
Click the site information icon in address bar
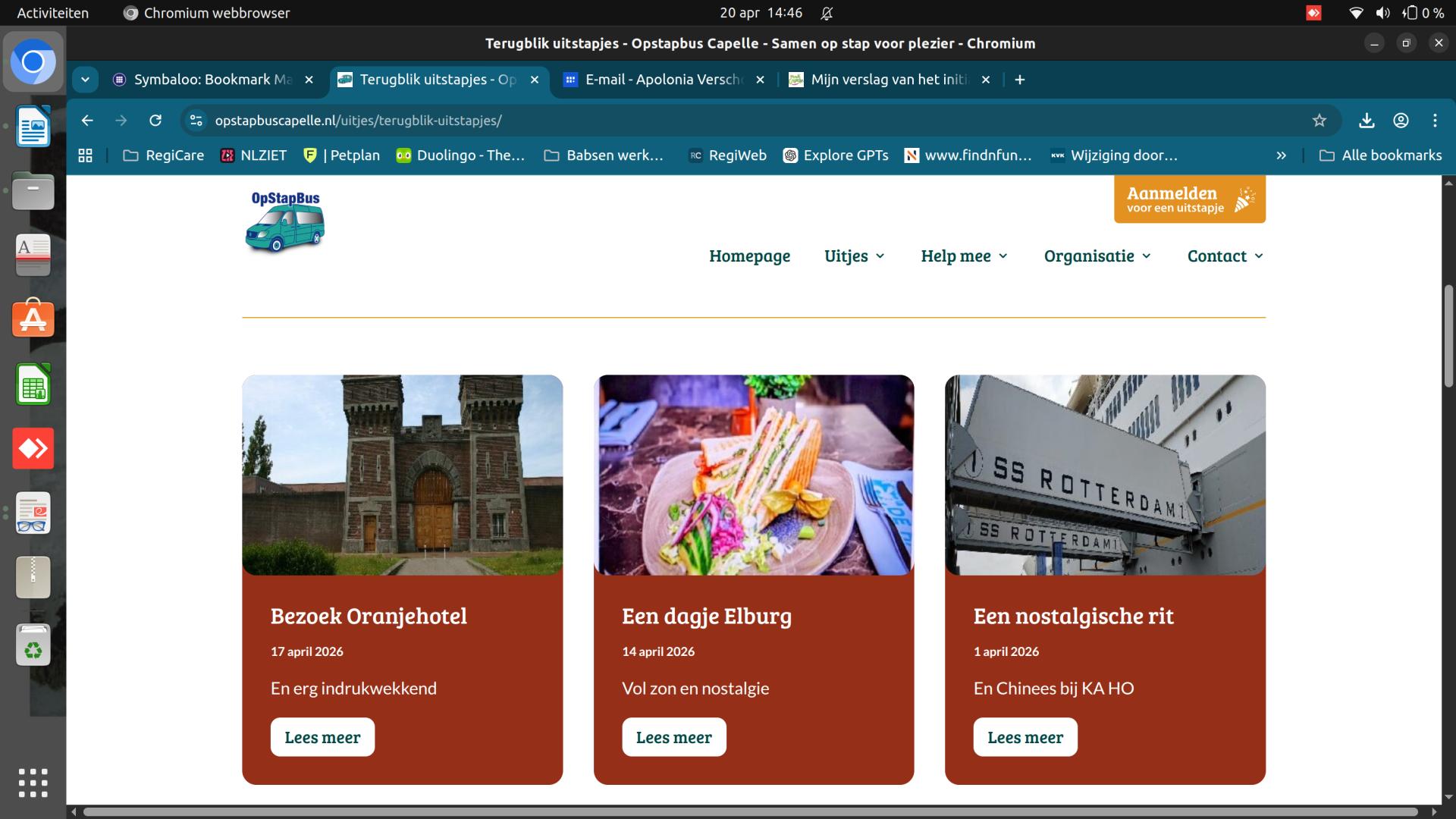196,121
